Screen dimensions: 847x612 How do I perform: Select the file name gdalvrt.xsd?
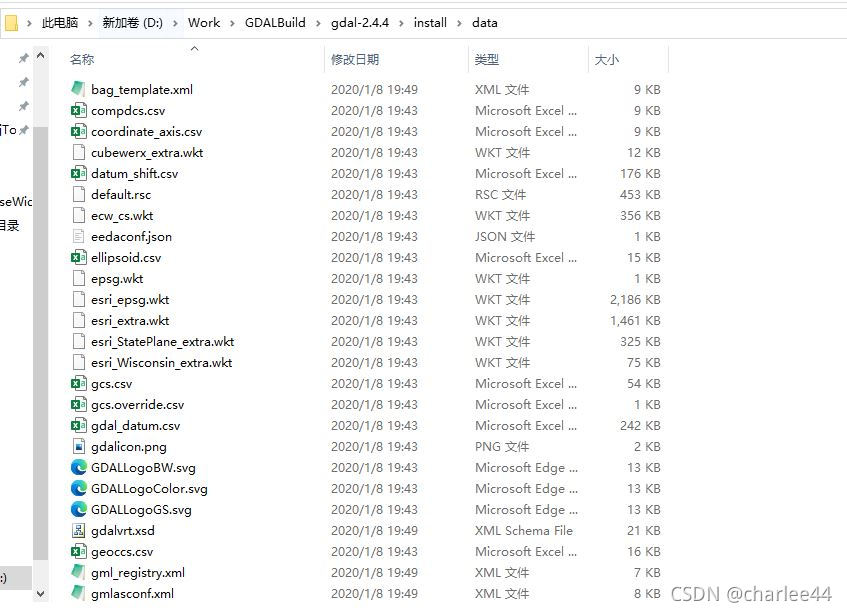[x=123, y=530]
